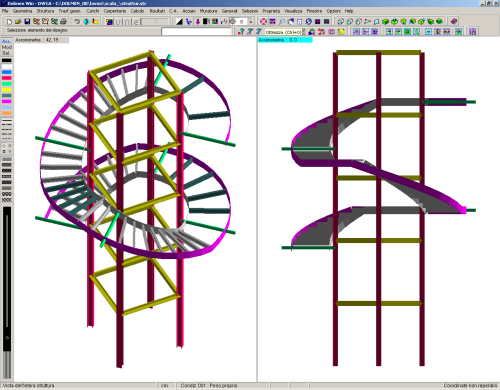This screenshot has height=390, width=500.
Task: Click the New file icon
Action: [x=9, y=22]
